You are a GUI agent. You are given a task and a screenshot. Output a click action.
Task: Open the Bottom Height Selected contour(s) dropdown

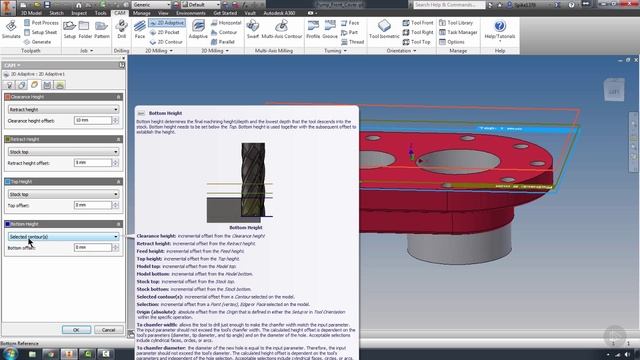pyautogui.click(x=63, y=237)
